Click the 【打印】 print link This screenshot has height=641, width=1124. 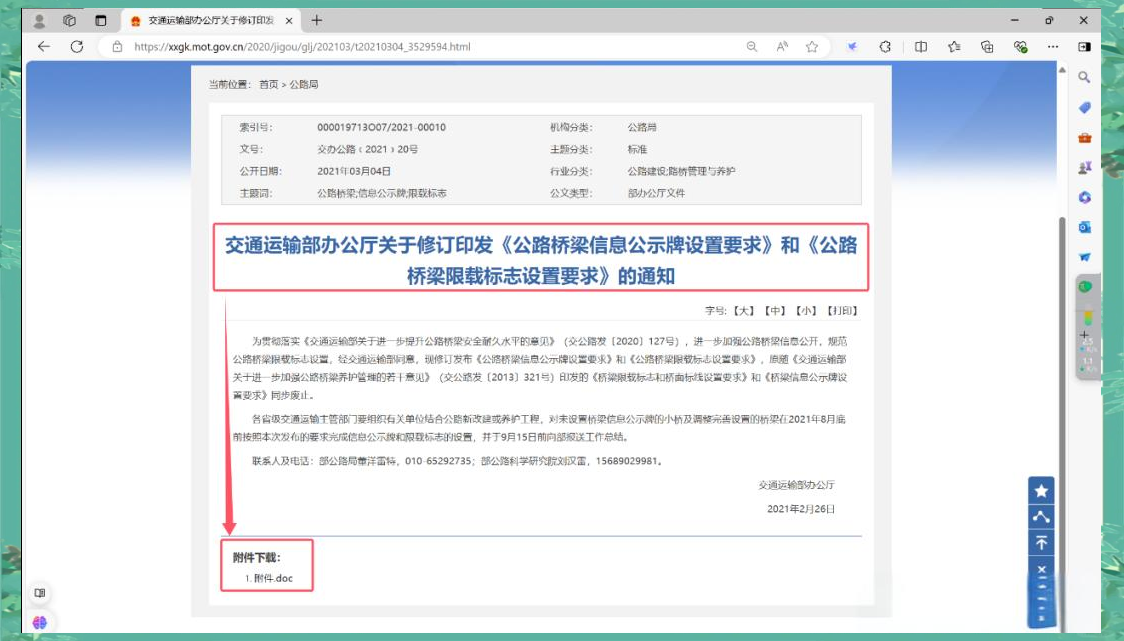coord(842,310)
